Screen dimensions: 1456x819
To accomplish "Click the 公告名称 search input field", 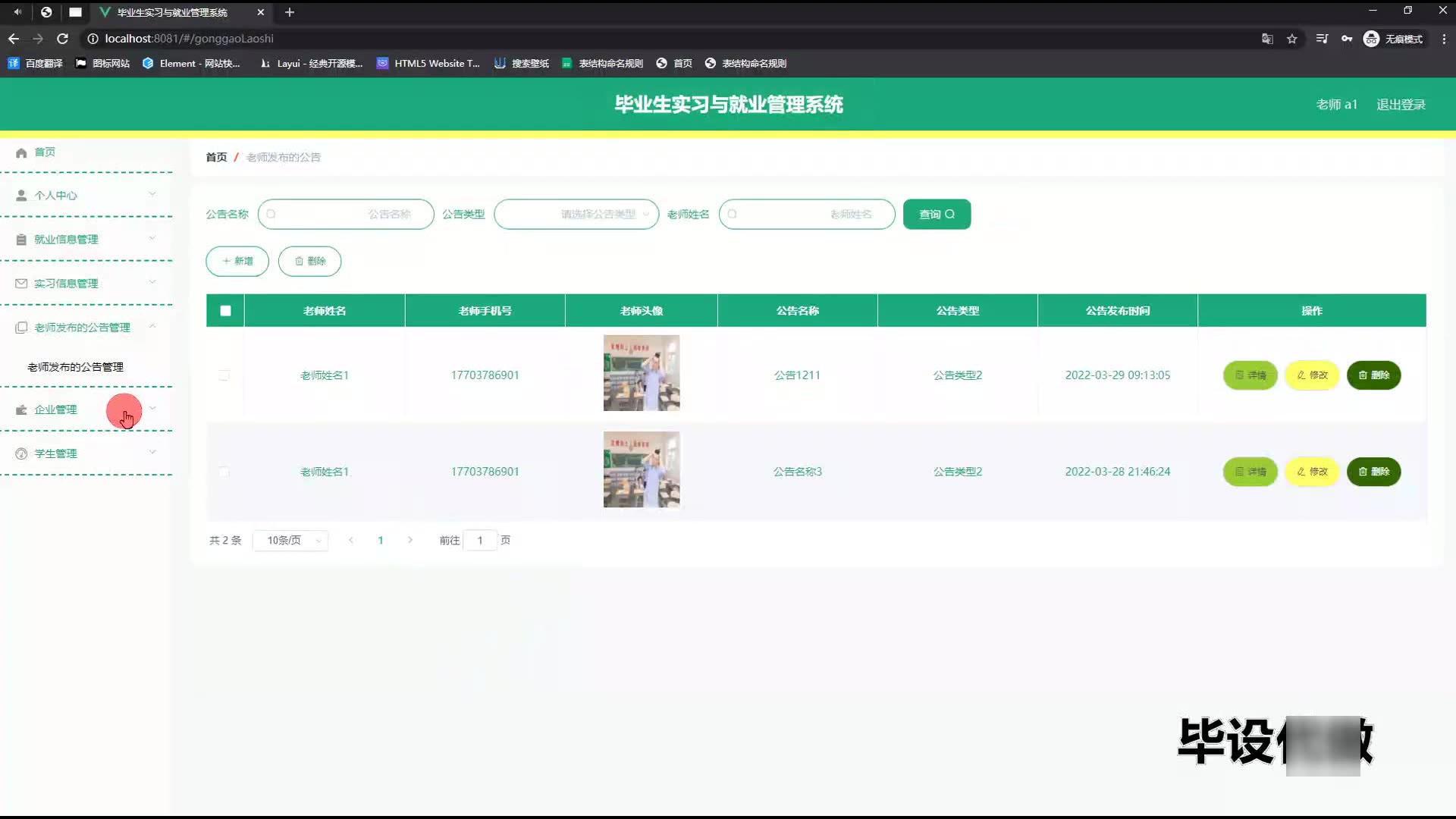I will pyautogui.click(x=346, y=215).
